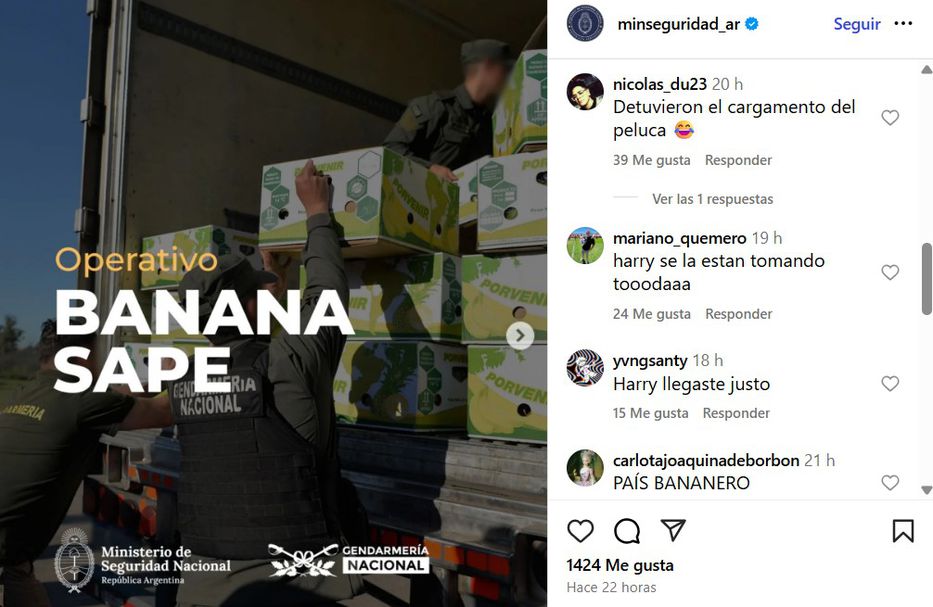Screen dimensions: 933x607
Task: Go to next carousel image arrow
Action: (519, 336)
